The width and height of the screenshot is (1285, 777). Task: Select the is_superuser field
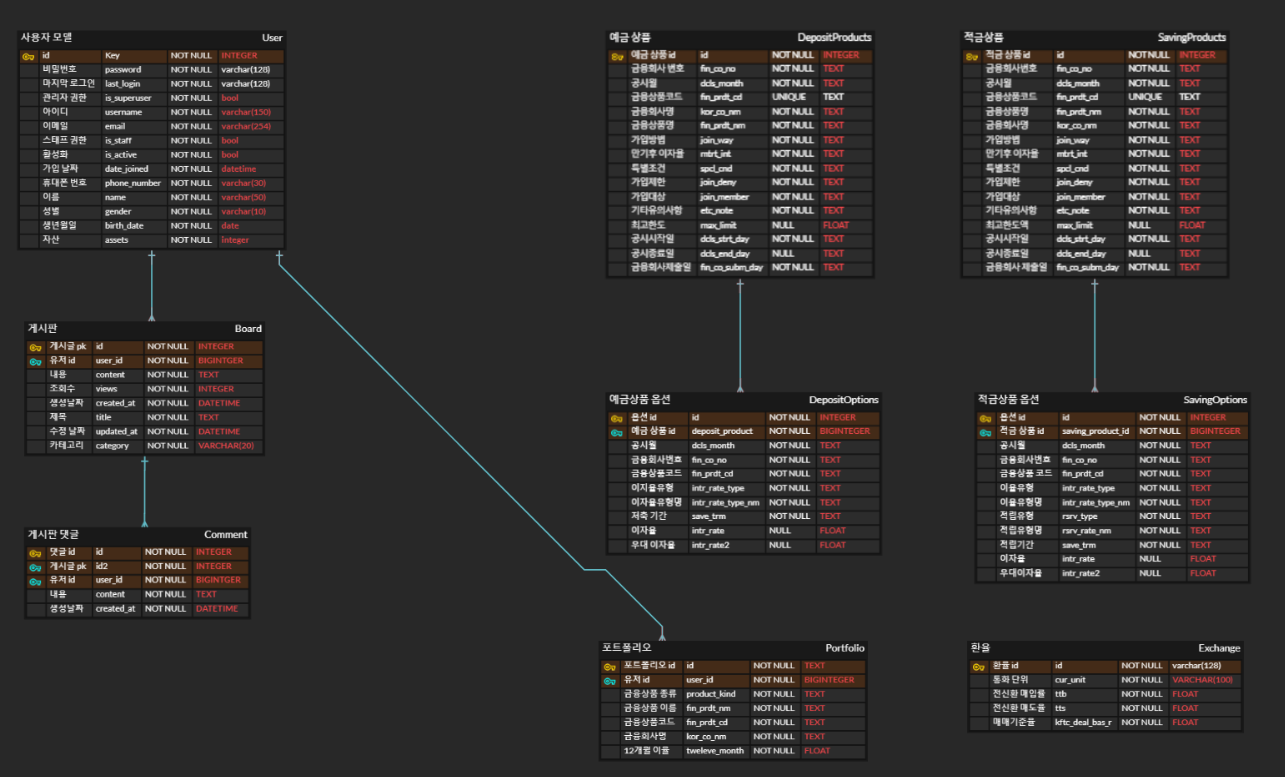pos(126,98)
